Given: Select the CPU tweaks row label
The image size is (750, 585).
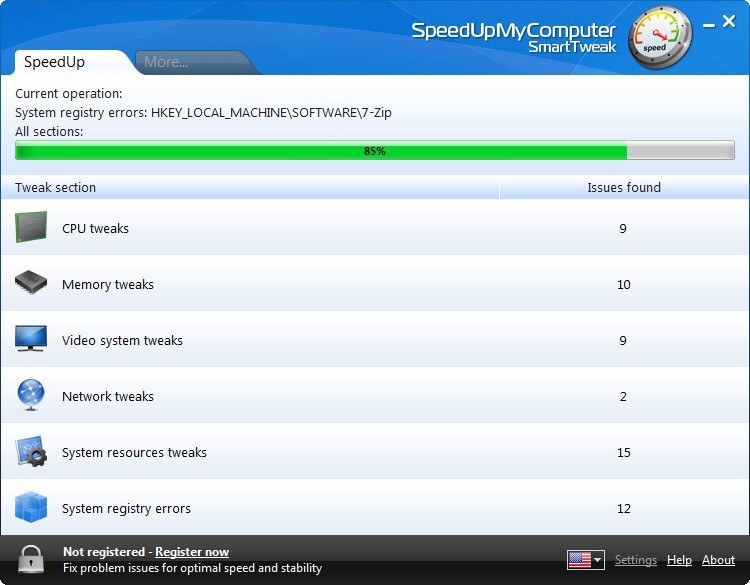Looking at the screenshot, I should (x=95, y=229).
